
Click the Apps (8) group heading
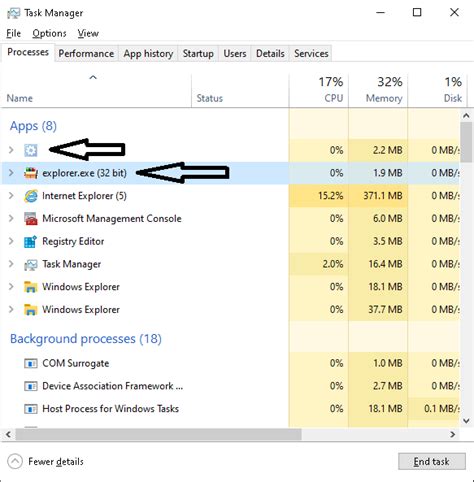coord(33,126)
